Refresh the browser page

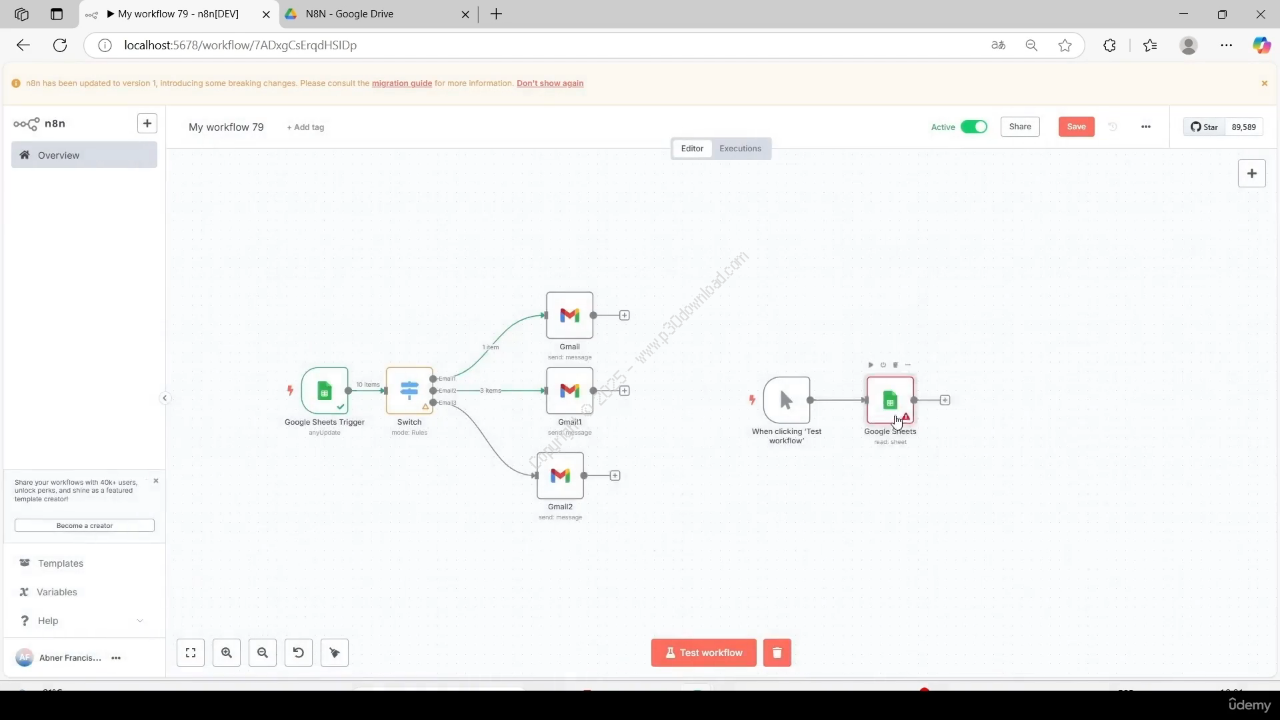coord(60,45)
